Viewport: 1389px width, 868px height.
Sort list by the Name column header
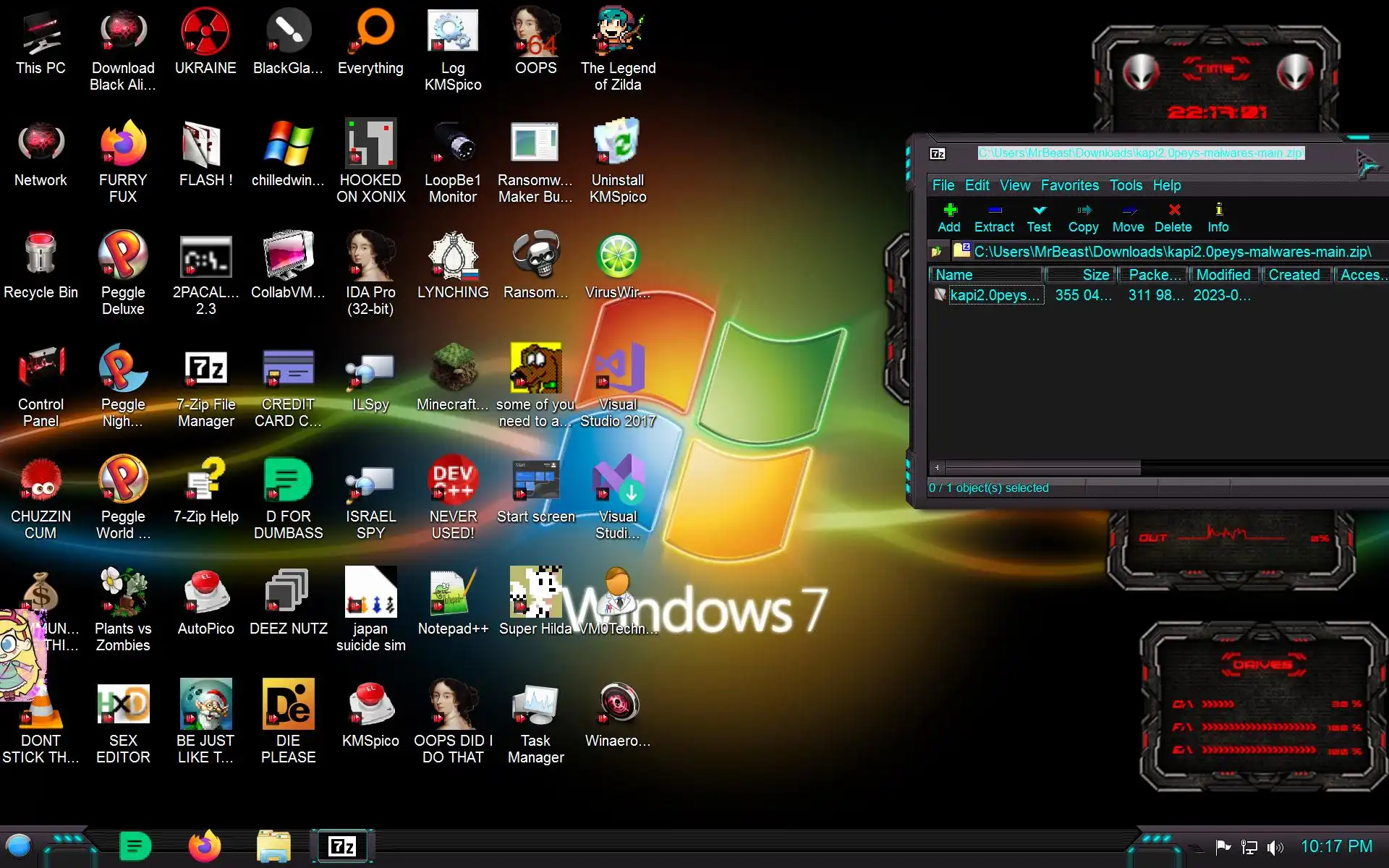pos(985,275)
